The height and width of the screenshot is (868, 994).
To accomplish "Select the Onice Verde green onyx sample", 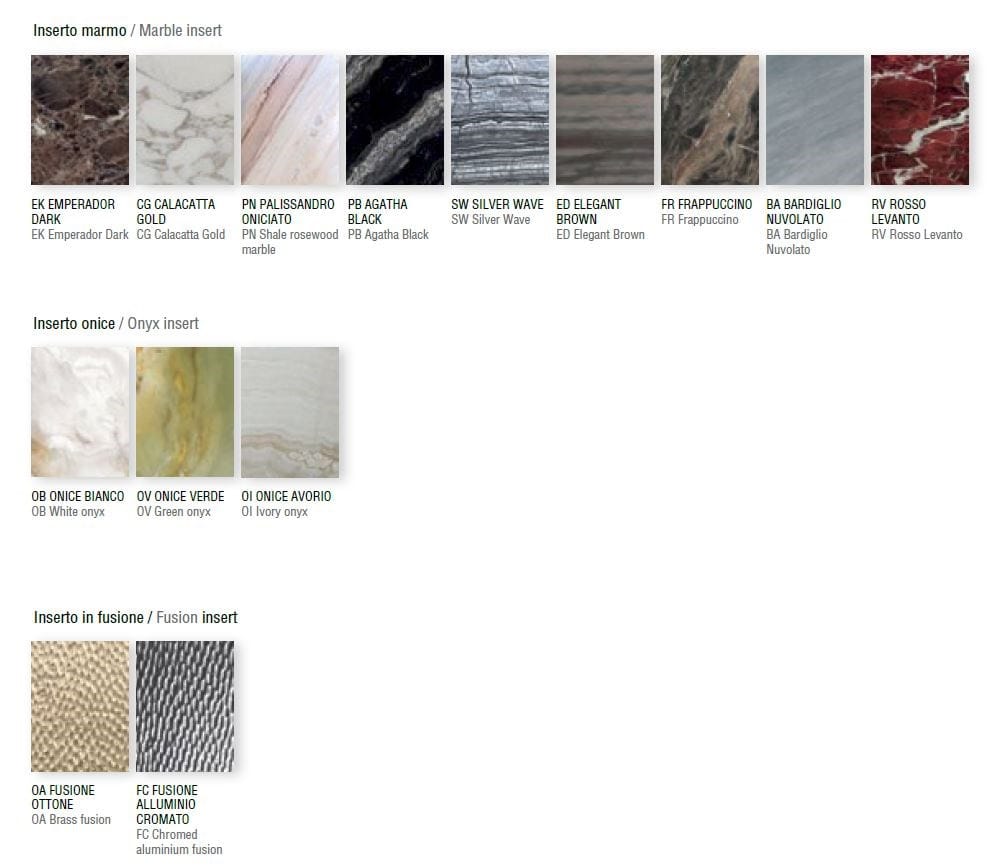I will (185, 412).
